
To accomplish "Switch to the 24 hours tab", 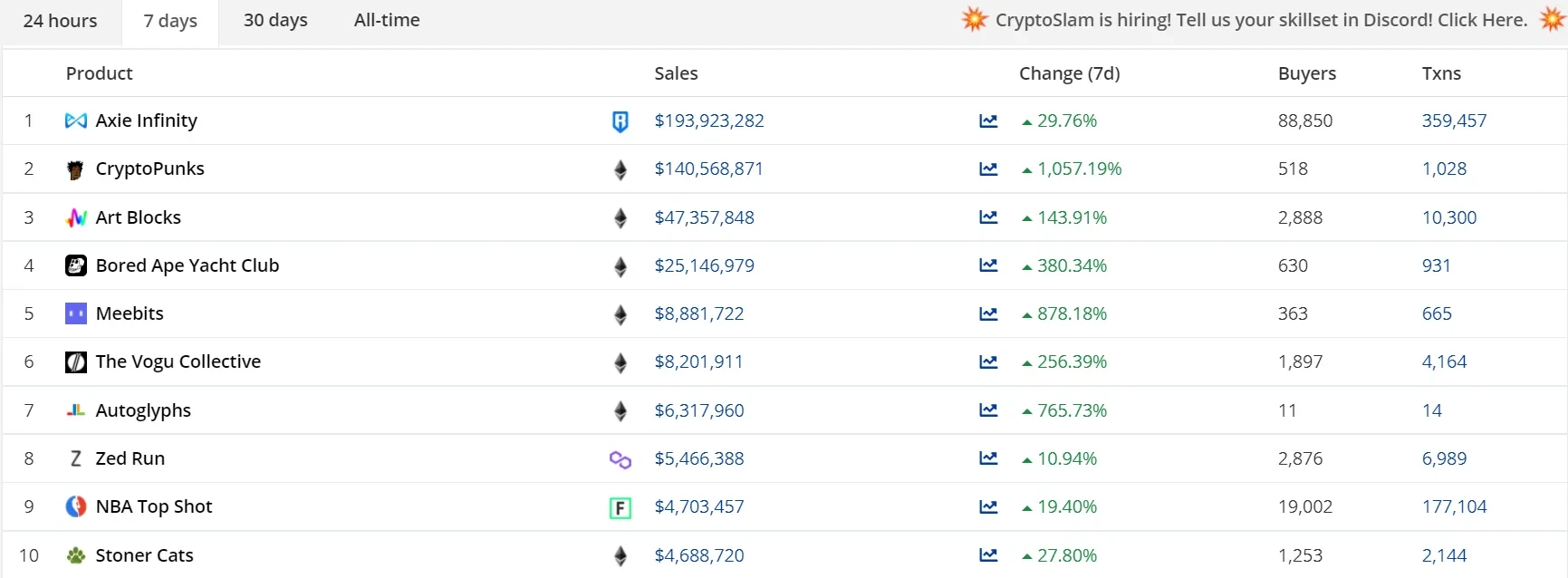I will [x=60, y=21].
